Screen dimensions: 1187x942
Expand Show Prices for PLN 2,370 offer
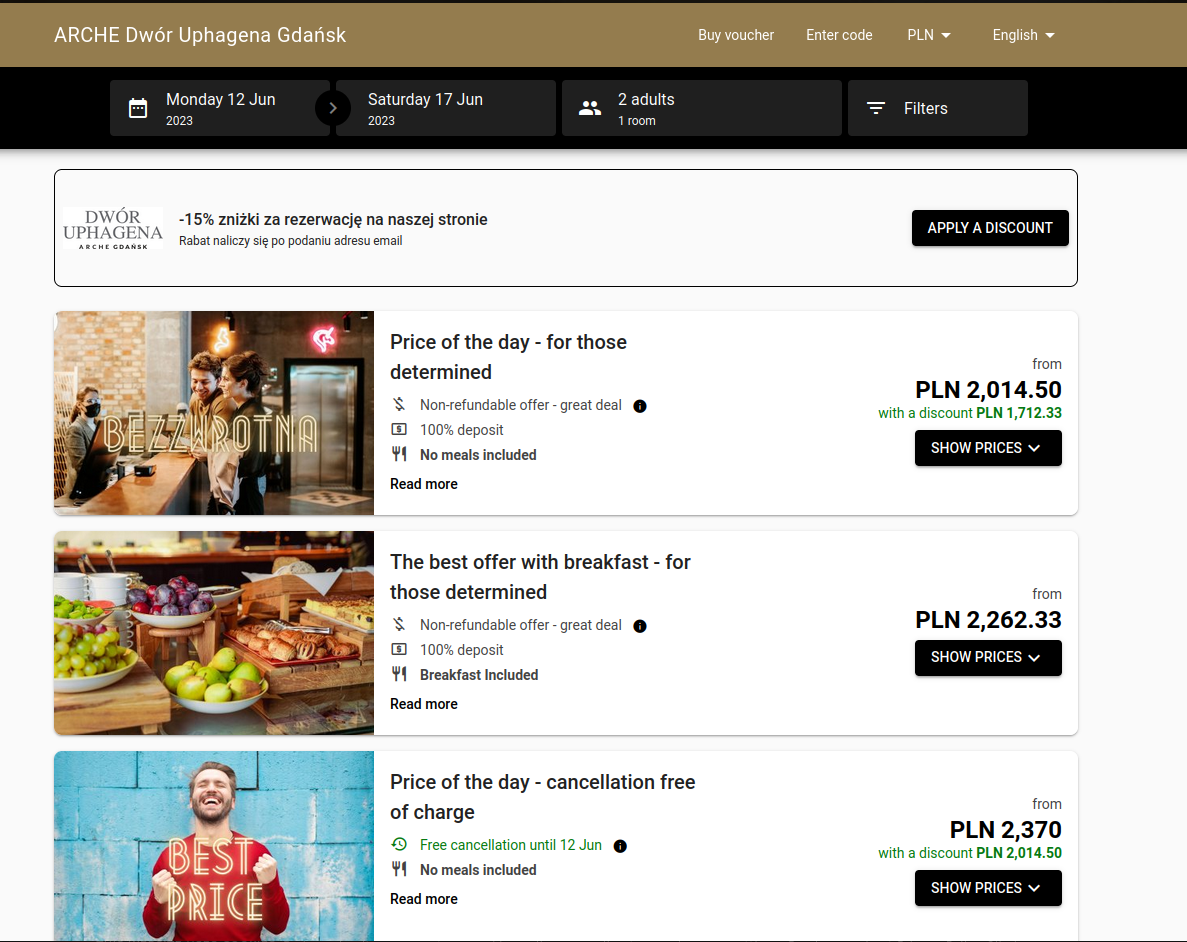pos(988,888)
